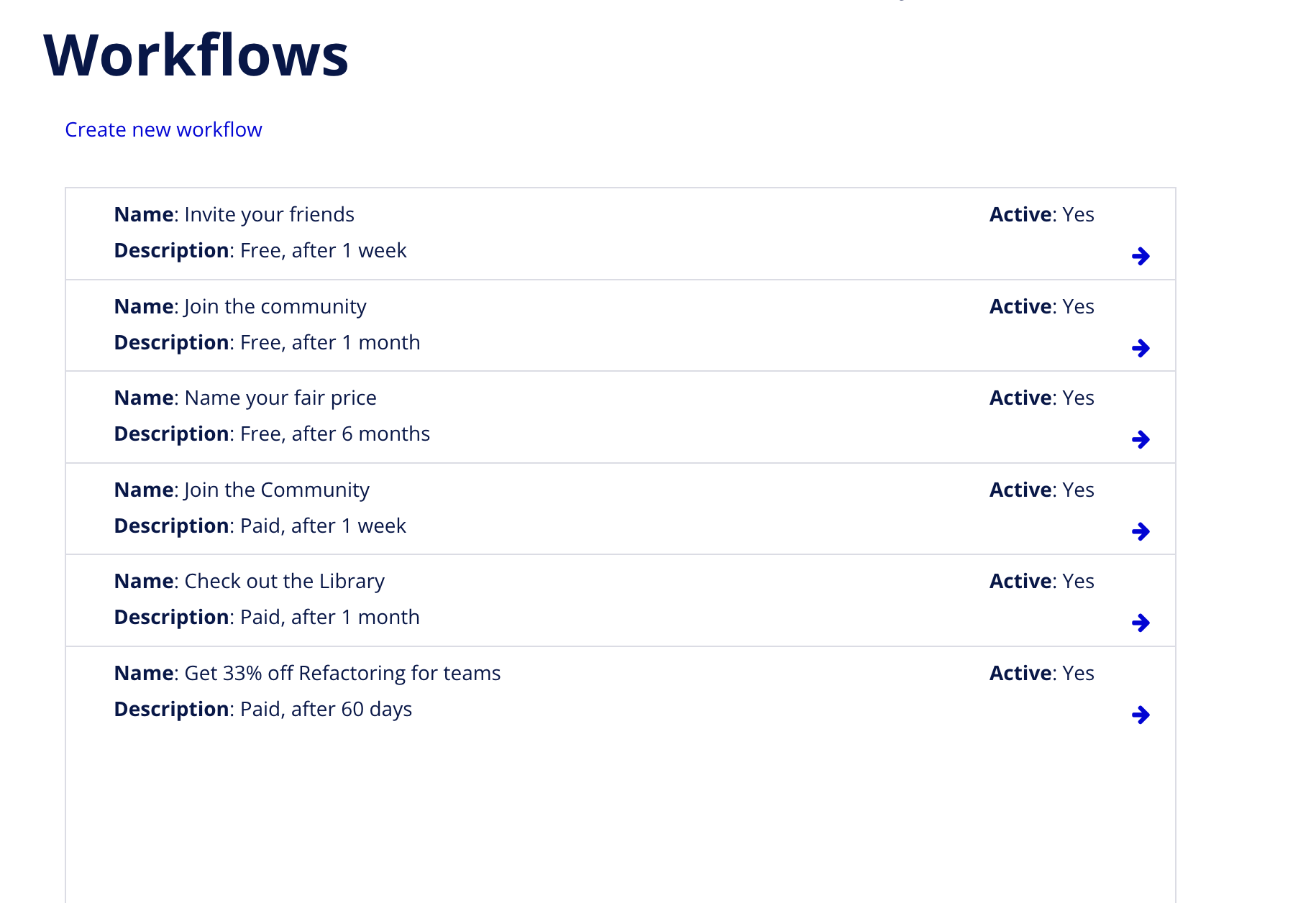1316x903 pixels.
Task: Select the Invite your friends workflow row
Action: 503,233
